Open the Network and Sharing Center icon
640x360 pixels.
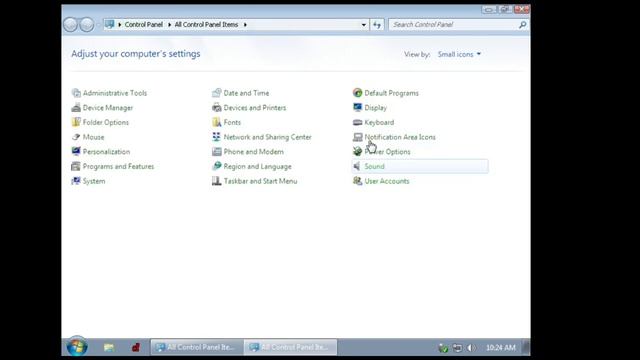coord(217,137)
